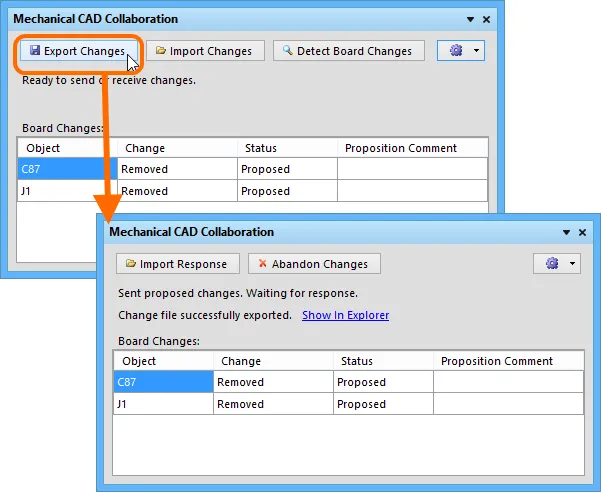Click gear settings icon in back panel
Viewport: 601px width, 492px height.
point(456,51)
